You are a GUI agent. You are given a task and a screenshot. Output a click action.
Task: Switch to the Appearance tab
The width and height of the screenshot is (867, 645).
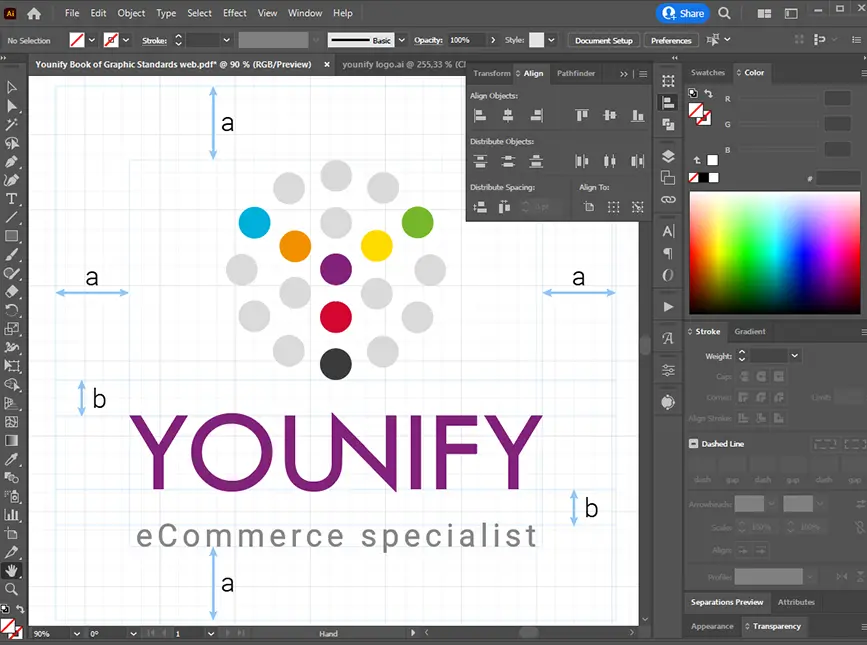[x=712, y=626]
